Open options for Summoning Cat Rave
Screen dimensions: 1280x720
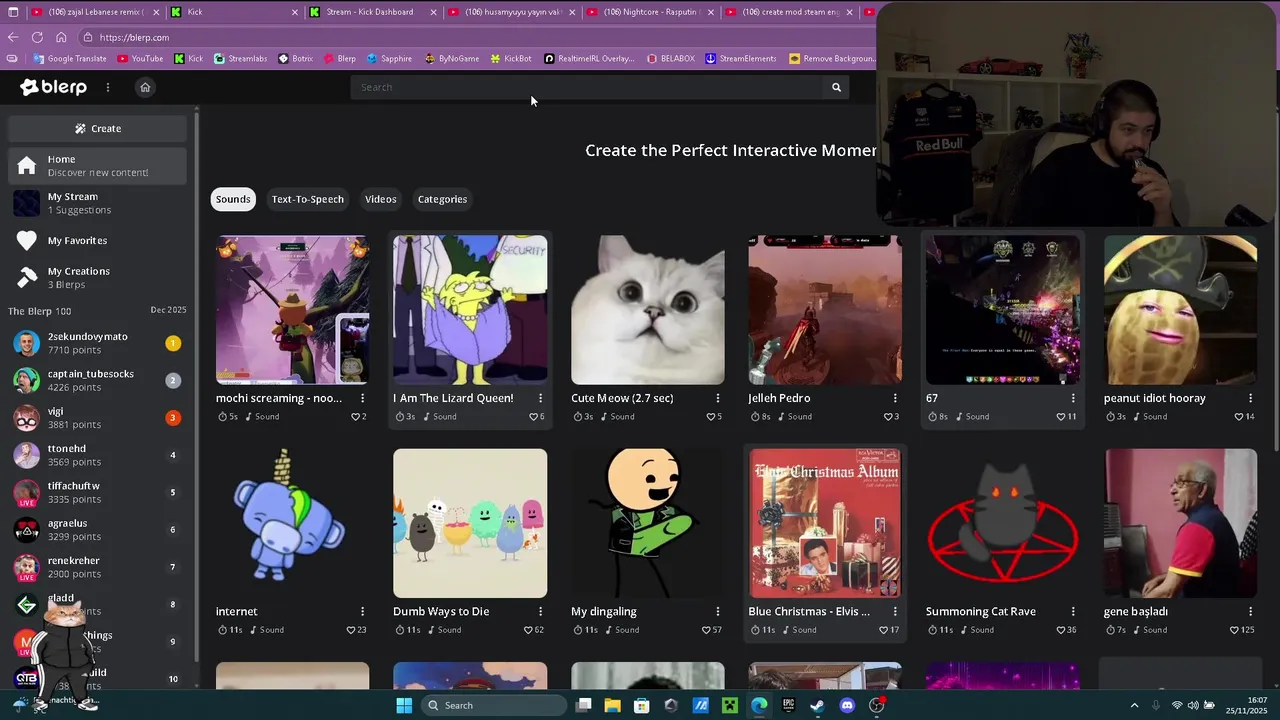click(1073, 611)
